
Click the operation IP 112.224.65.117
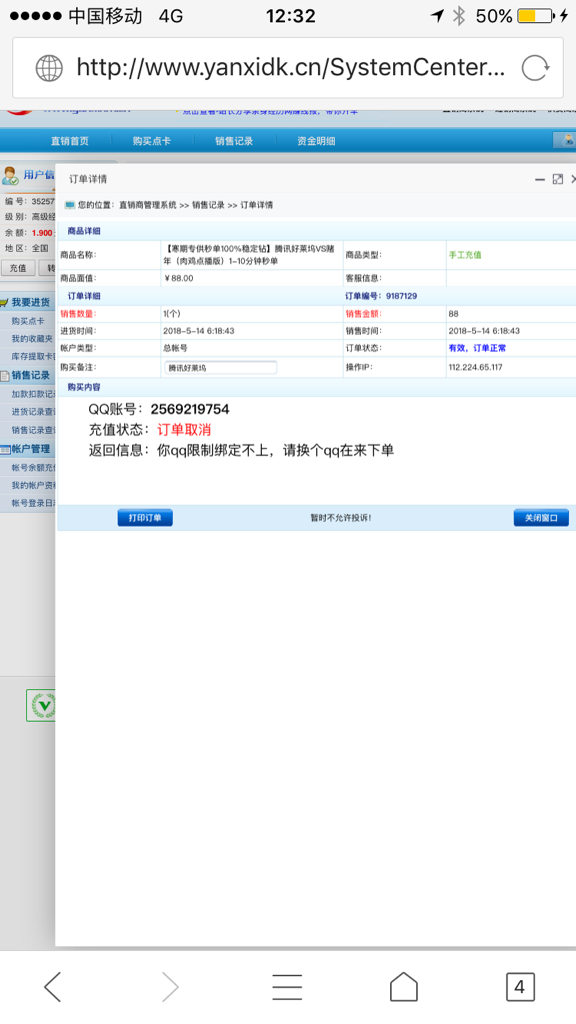pos(475,367)
